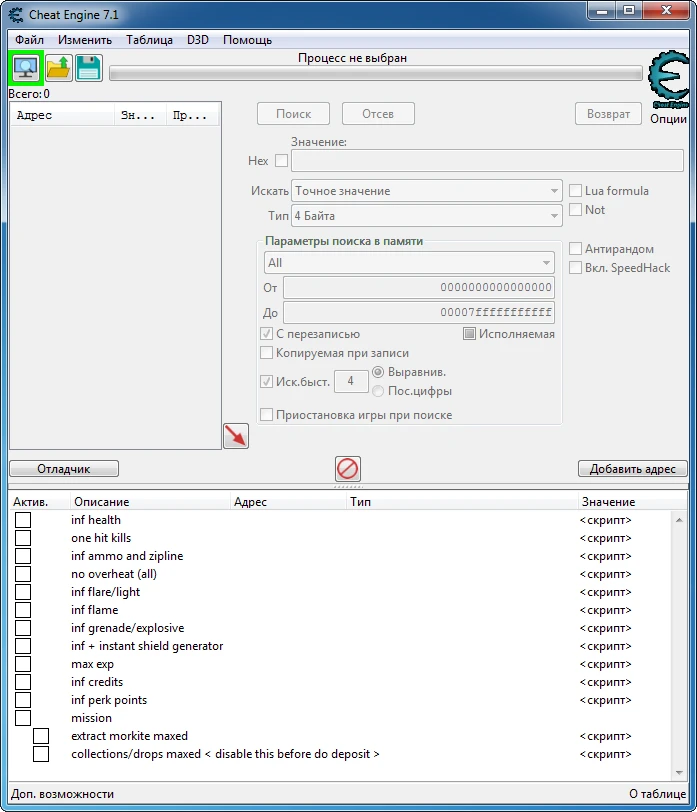
Task: Select the Пос.цифры radio button
Action: point(378,391)
